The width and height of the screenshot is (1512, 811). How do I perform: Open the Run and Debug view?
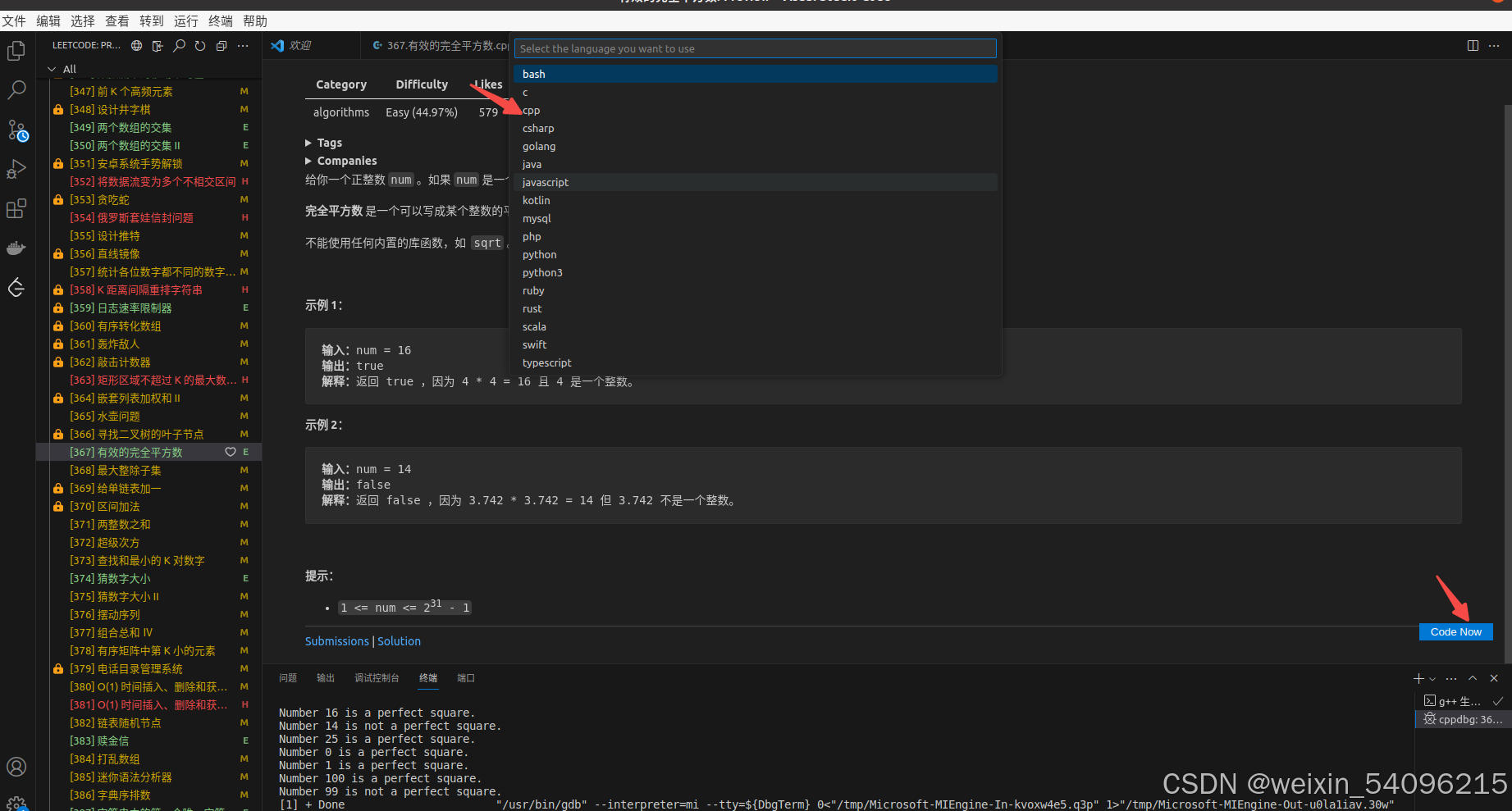tap(17, 169)
